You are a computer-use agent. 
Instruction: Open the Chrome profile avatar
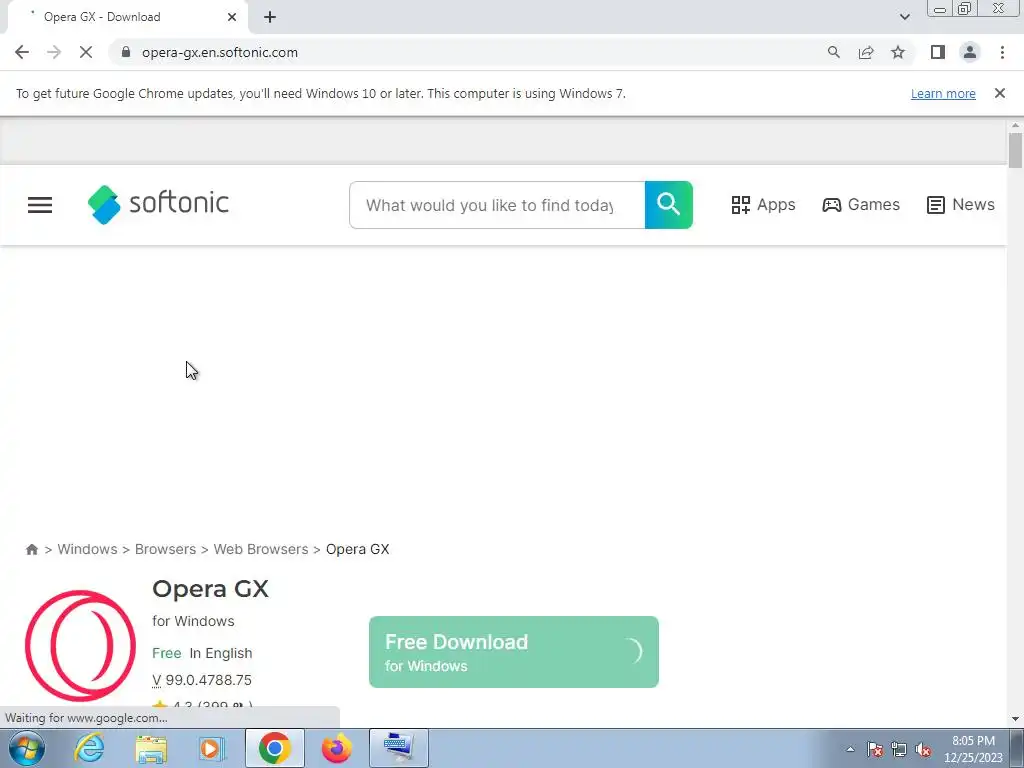point(970,52)
